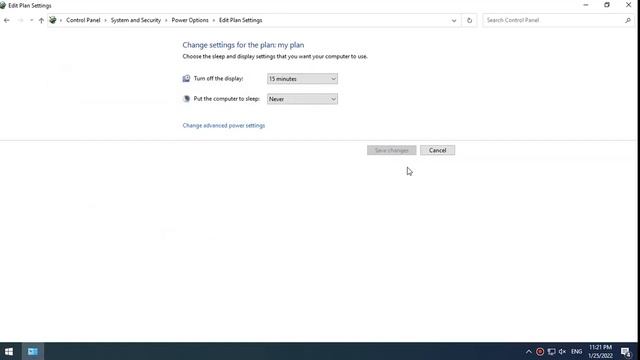Close the Edit Plan Settings window
Image resolution: width=640 pixels, height=360 pixels.
629,5
